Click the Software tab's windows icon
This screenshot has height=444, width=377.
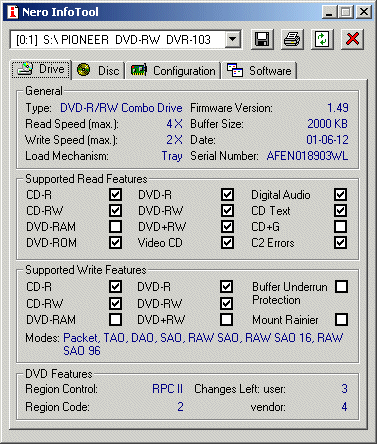pos(235,70)
